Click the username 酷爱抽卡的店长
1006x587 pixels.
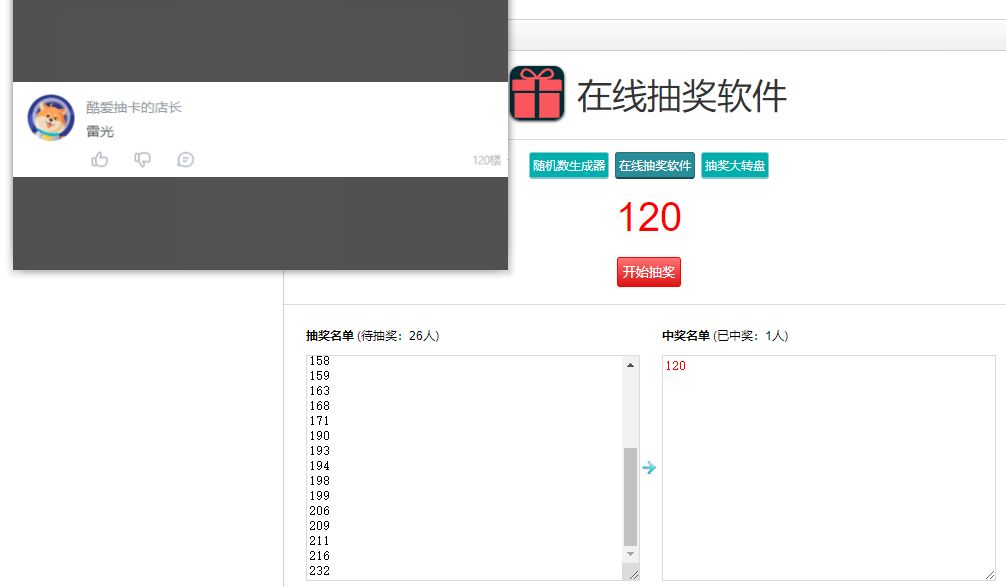click(133, 107)
